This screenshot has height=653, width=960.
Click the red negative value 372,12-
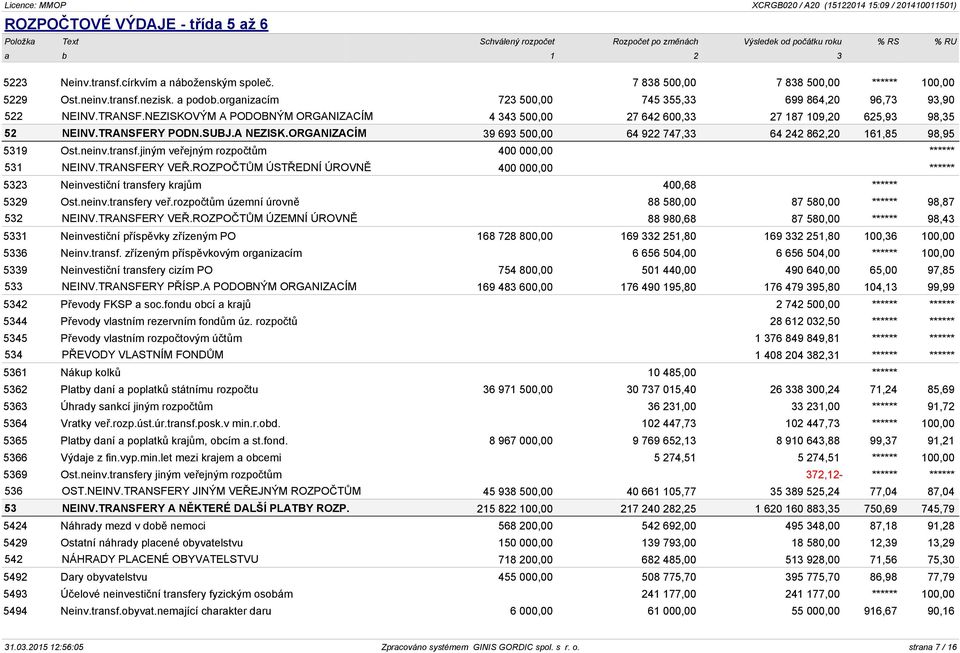click(x=824, y=475)
